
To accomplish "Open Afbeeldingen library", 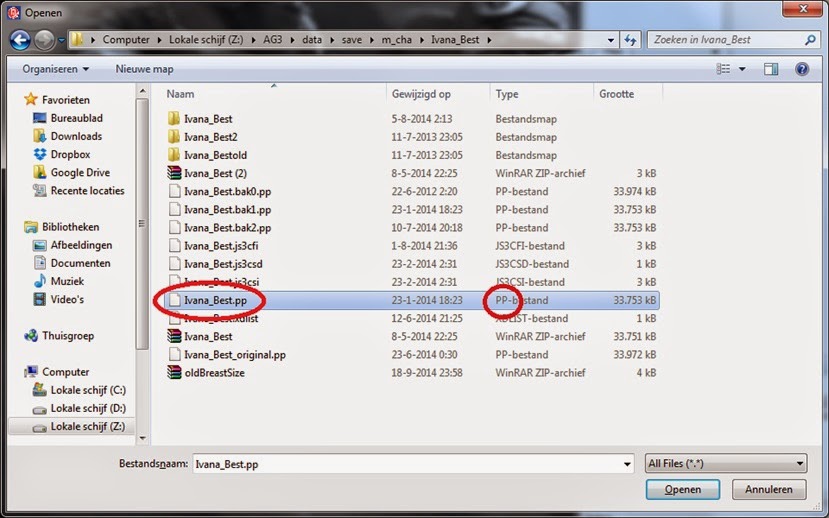I will coord(81,245).
